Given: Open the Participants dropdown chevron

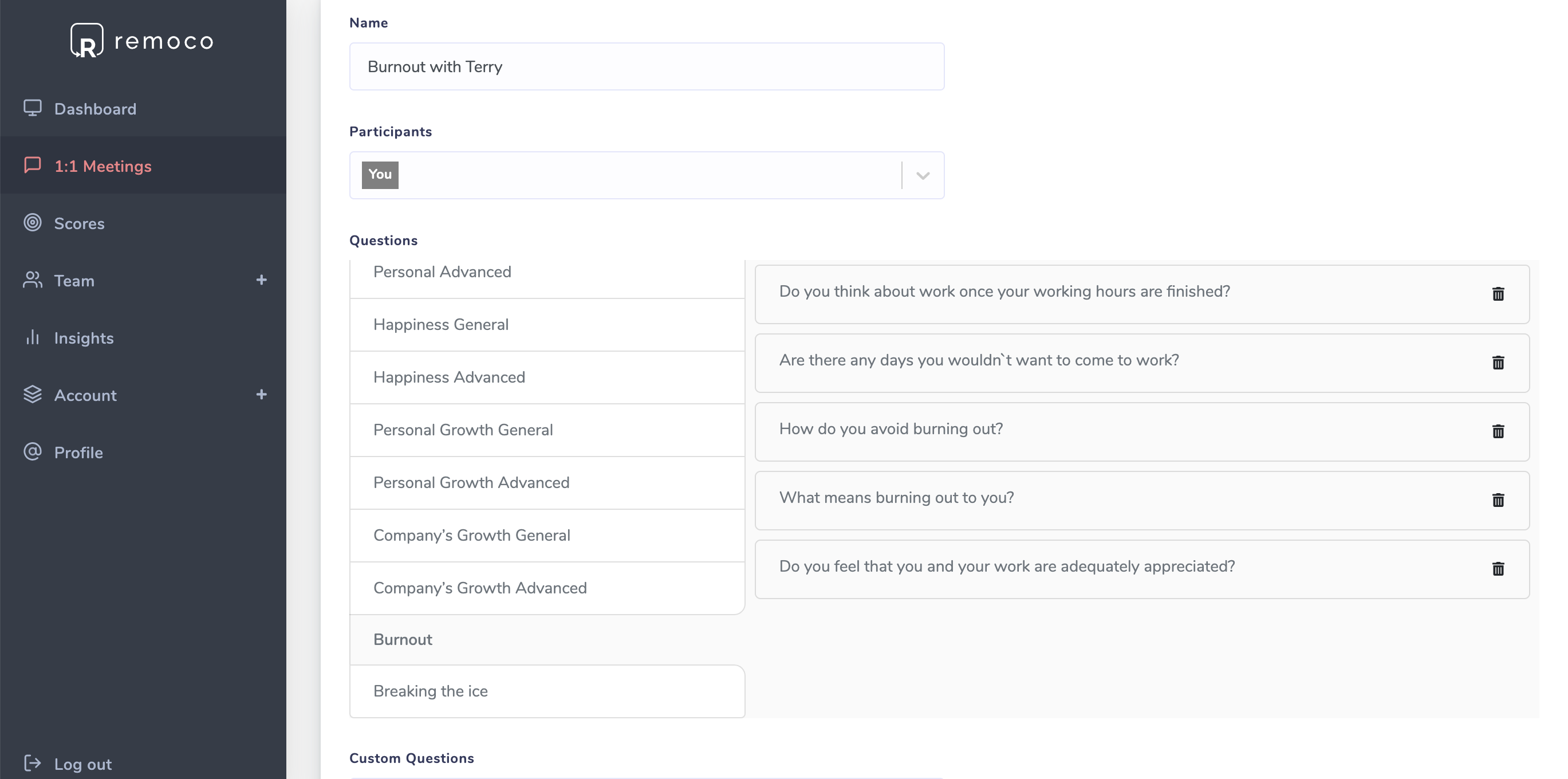Looking at the screenshot, I should click(923, 175).
